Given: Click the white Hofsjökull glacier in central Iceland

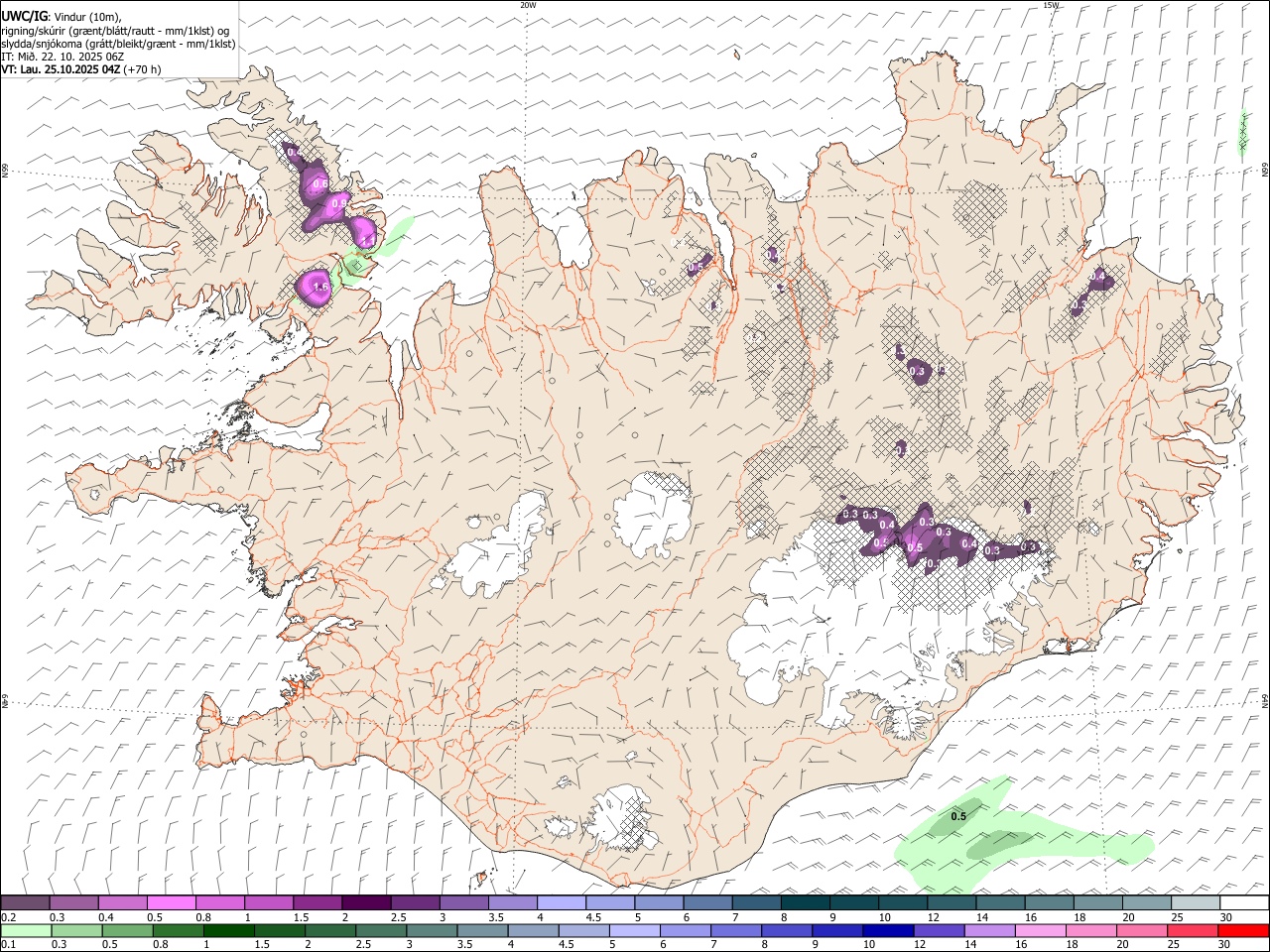Looking at the screenshot, I should pyautogui.click(x=652, y=513).
